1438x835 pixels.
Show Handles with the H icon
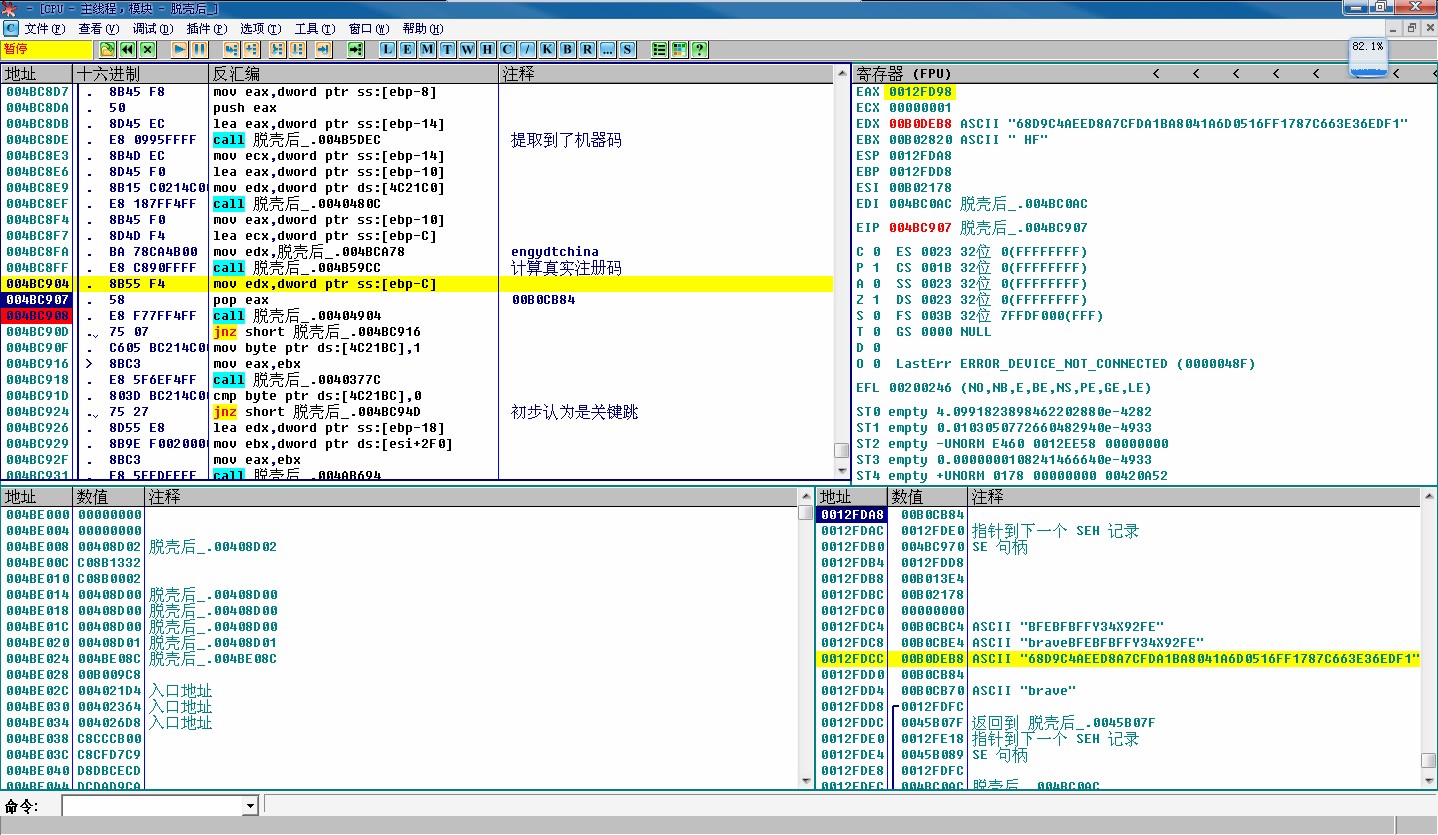point(487,49)
